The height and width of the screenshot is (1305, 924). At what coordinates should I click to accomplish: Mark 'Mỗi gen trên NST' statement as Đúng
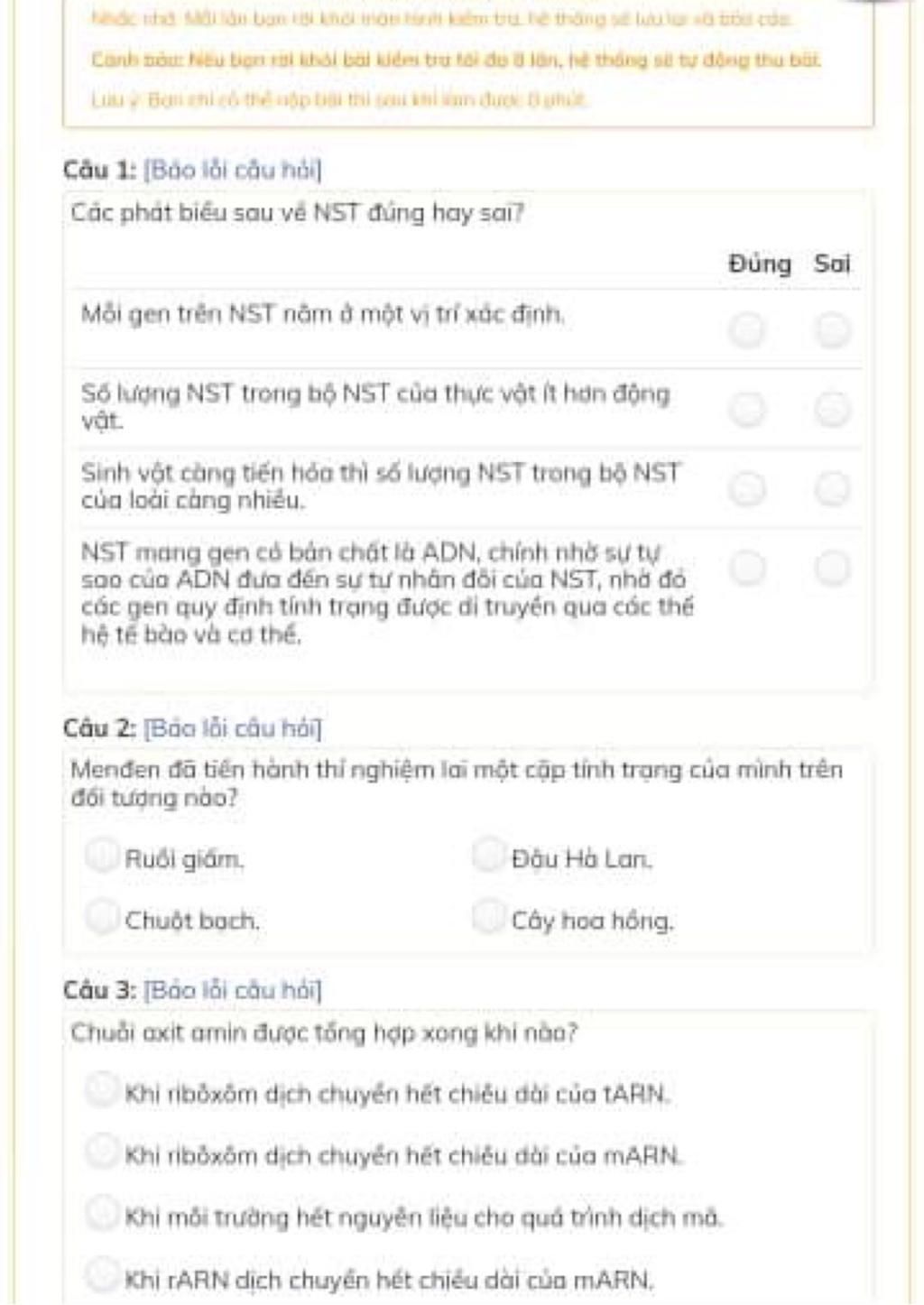coord(746,330)
